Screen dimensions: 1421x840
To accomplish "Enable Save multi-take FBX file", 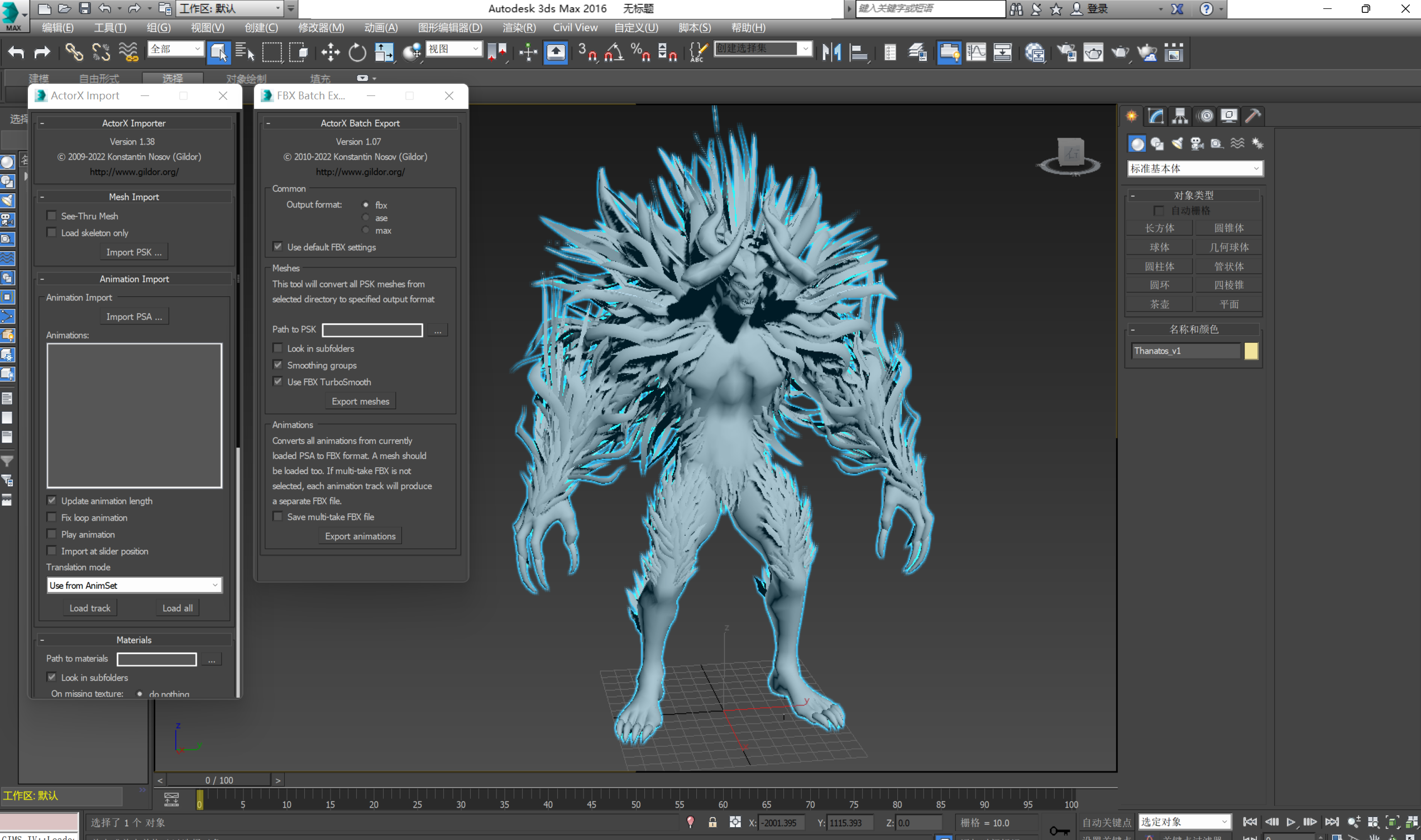I will click(277, 516).
